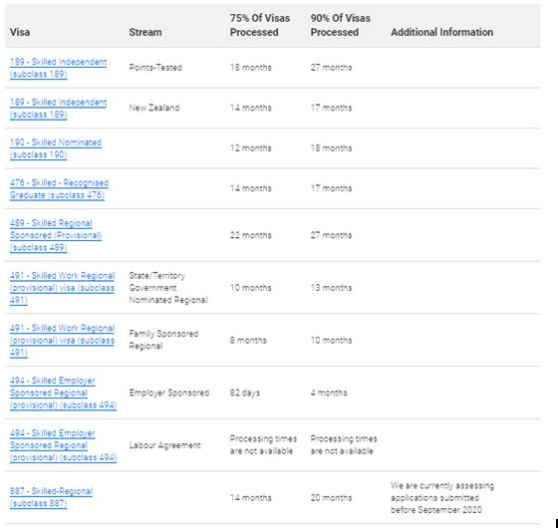Open 489 Skilled Regional Sponsored link
This screenshot has height=528, width=558.
pyautogui.click(x=56, y=235)
